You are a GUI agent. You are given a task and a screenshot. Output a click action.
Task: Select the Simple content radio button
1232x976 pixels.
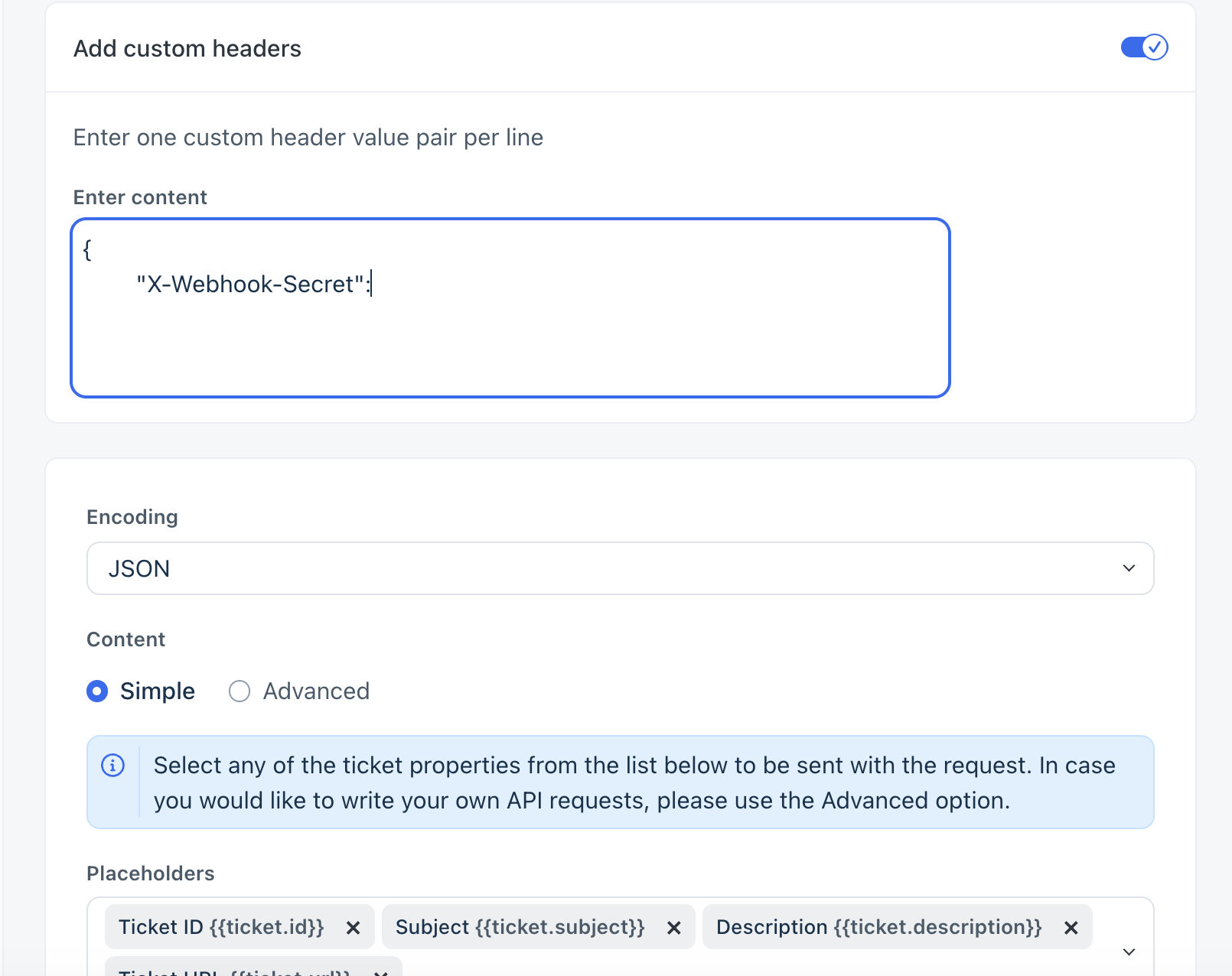coord(97,691)
